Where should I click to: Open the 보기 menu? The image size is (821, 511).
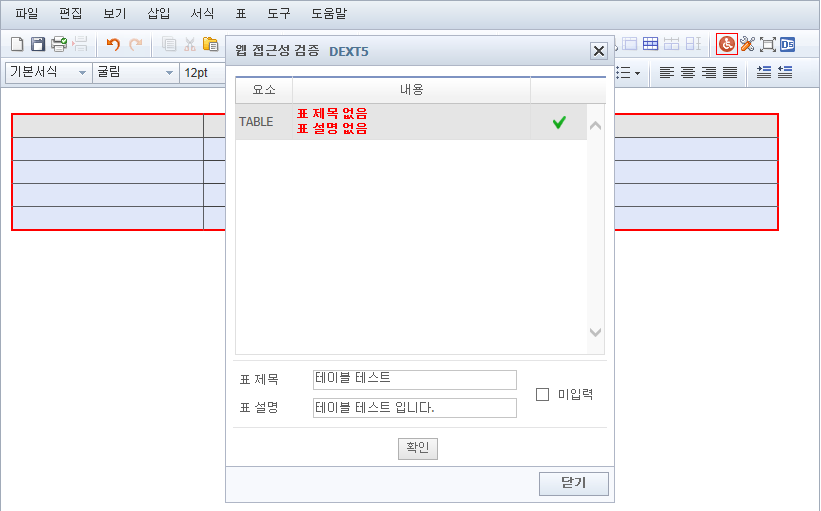coord(115,13)
